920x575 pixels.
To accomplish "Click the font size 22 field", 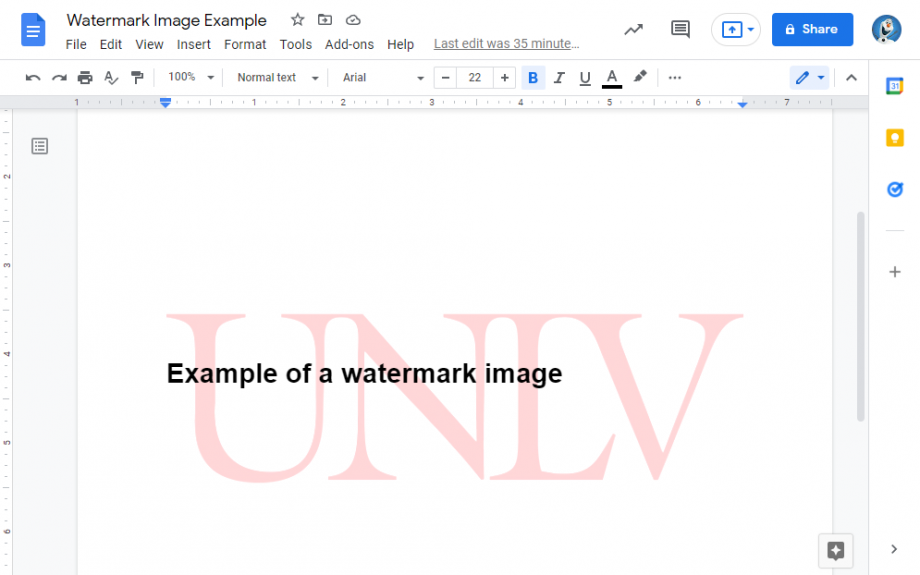I will 475,77.
